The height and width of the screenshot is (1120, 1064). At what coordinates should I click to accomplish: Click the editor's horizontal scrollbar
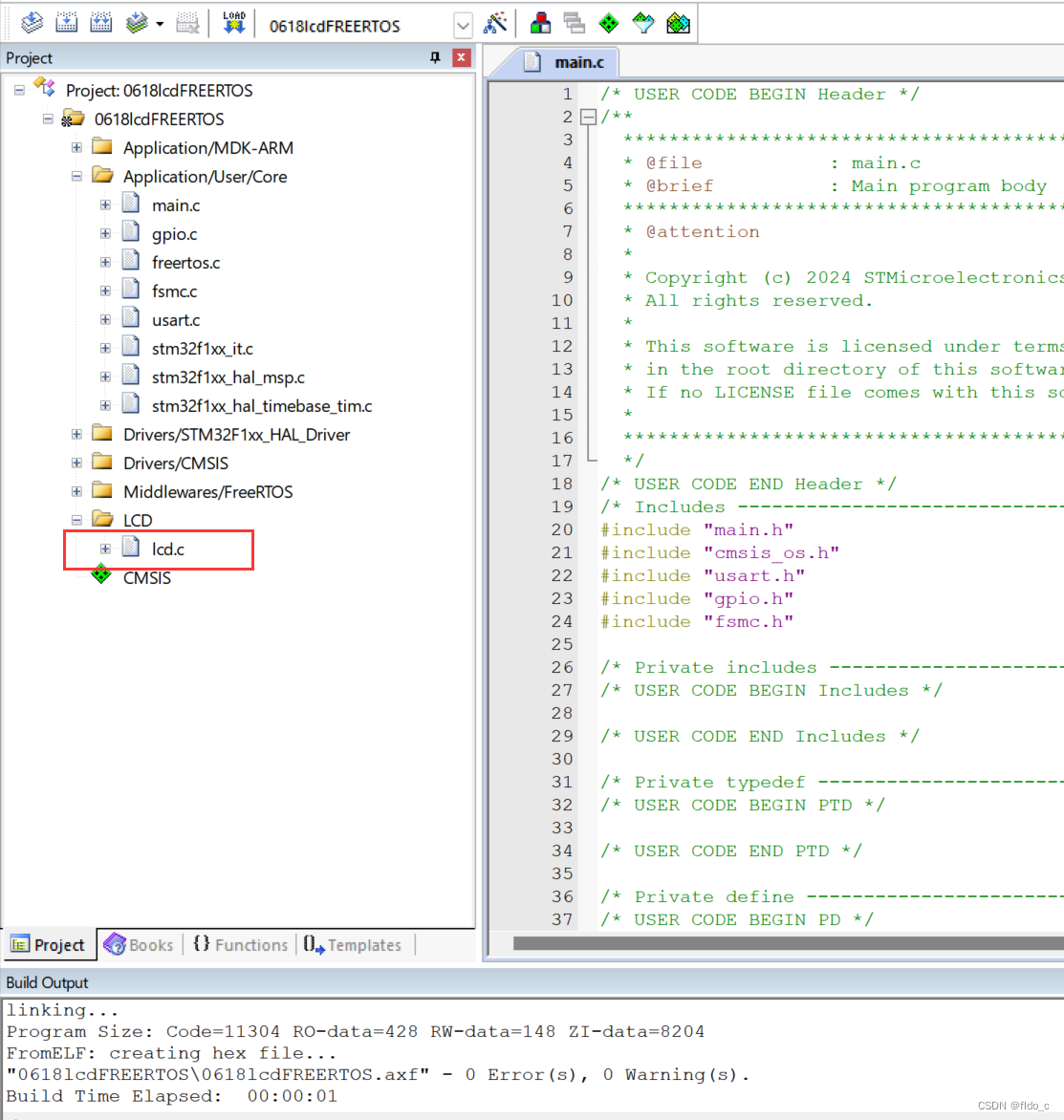[765, 943]
